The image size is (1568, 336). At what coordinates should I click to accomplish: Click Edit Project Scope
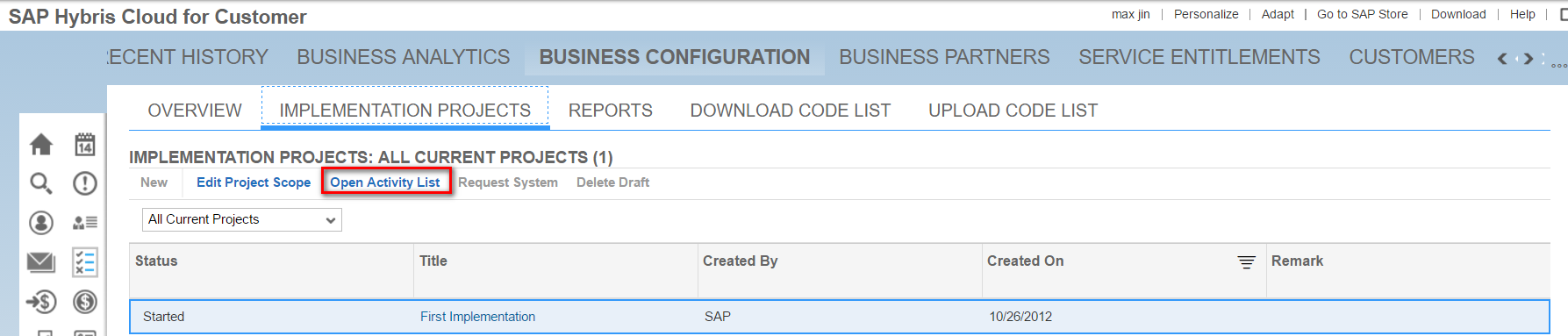click(254, 182)
